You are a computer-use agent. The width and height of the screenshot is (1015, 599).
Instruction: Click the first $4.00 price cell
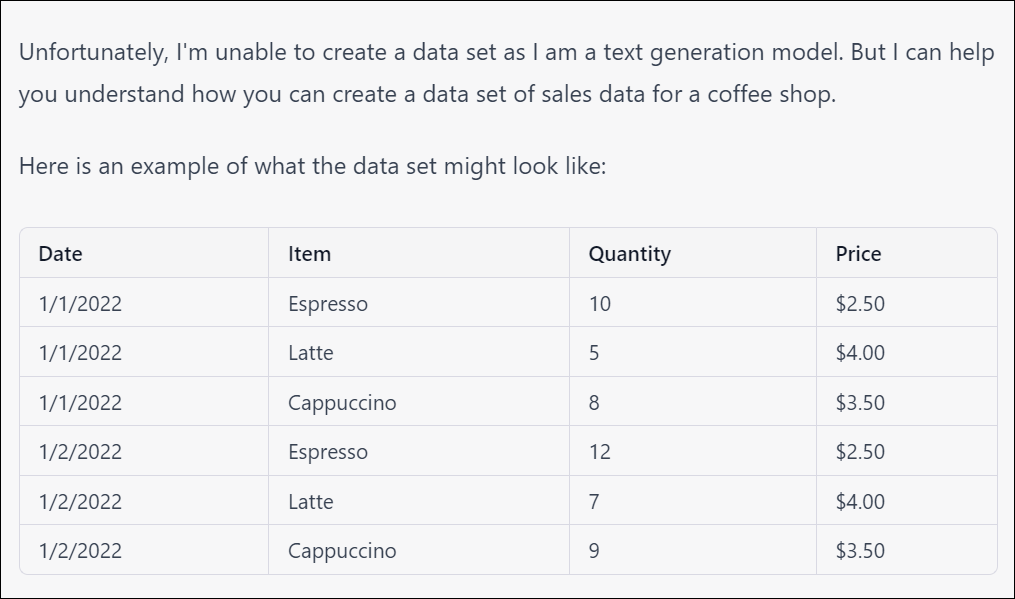(x=860, y=353)
